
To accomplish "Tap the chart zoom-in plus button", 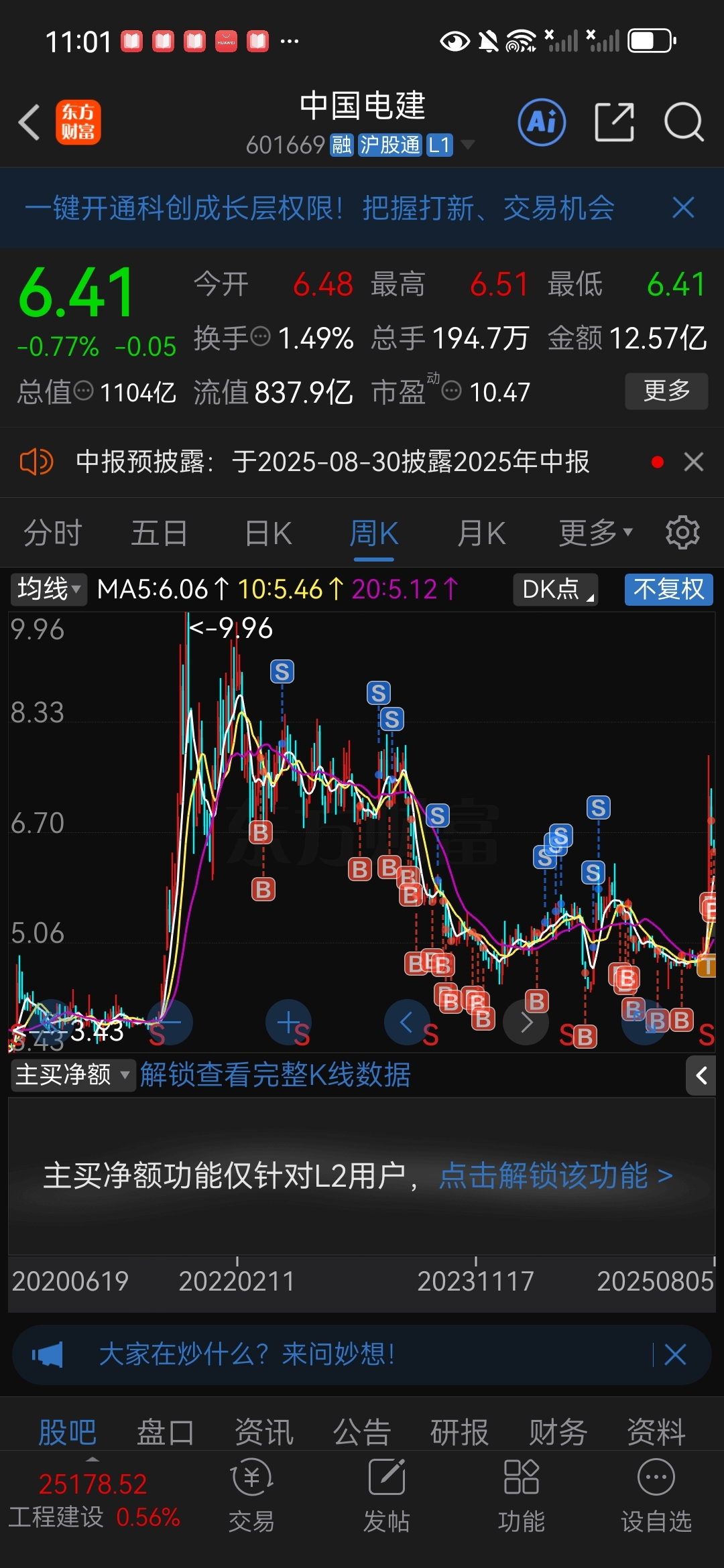I will pyautogui.click(x=288, y=1022).
